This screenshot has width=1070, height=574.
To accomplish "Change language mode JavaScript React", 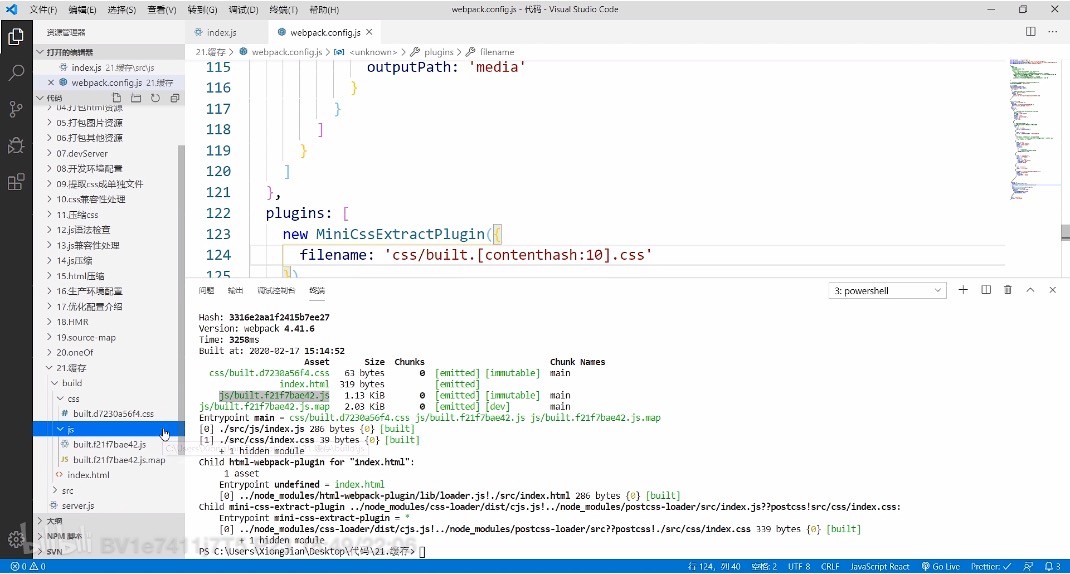I will pyautogui.click(x=880, y=566).
